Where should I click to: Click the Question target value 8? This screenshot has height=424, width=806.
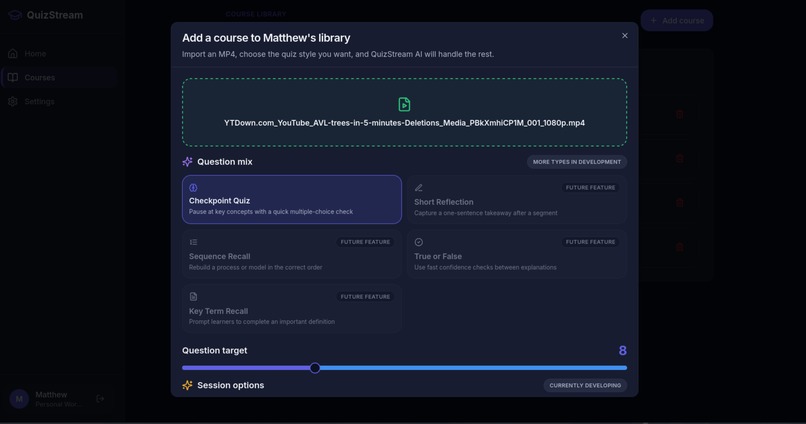click(x=622, y=351)
